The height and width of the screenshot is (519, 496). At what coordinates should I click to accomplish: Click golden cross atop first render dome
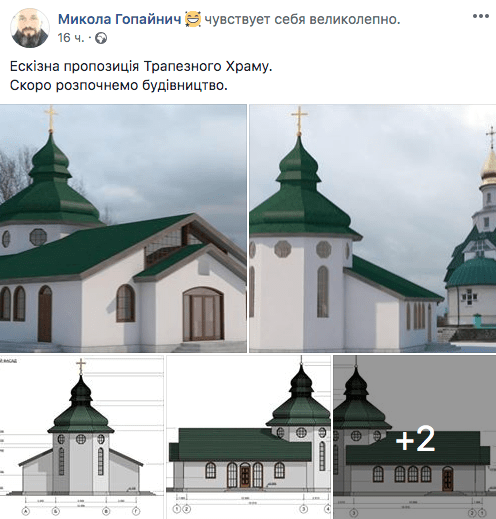[x=51, y=118]
